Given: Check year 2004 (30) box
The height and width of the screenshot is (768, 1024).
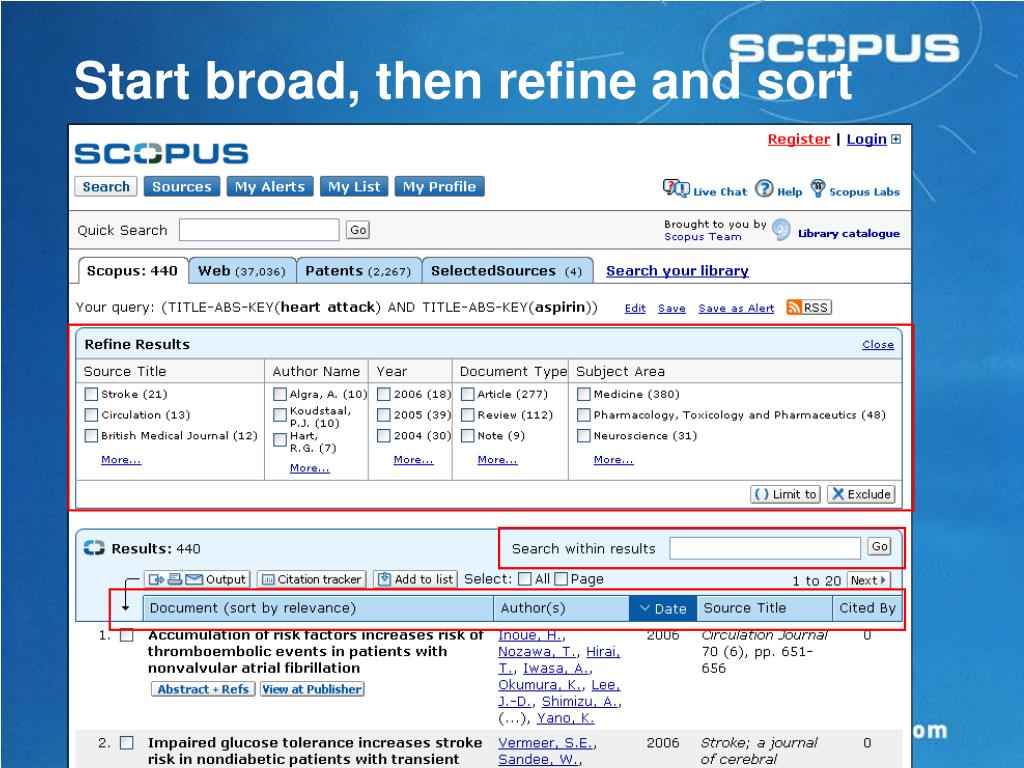Looking at the screenshot, I should tap(384, 436).
